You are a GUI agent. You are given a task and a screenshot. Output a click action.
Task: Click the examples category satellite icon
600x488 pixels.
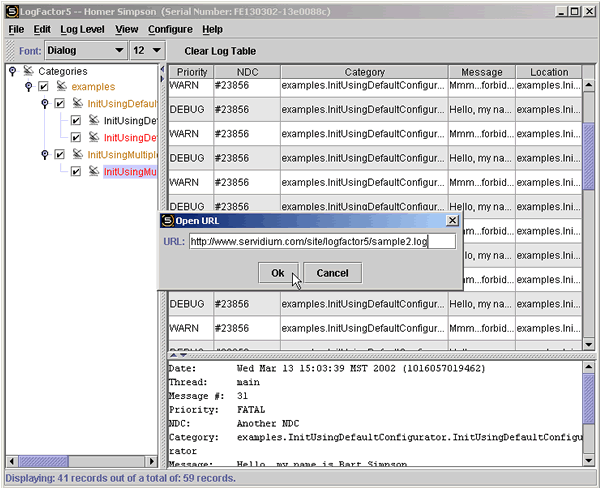click(61, 87)
